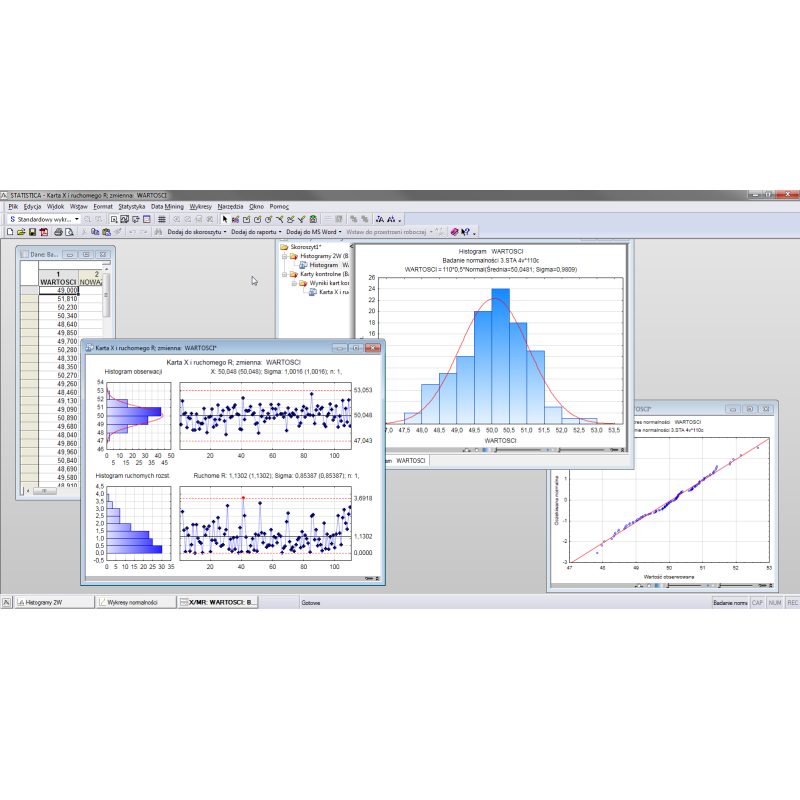800x800 pixels.
Task: Select the WARTOSCI column header in spreadsheet
Action: coord(58,282)
